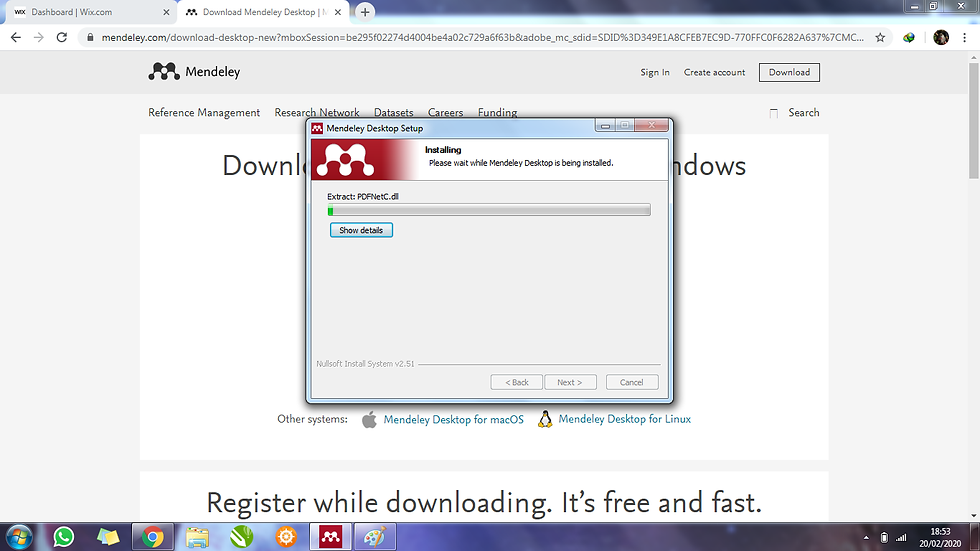Click the battery tray icon
The width and height of the screenshot is (980, 551).
[x=884, y=537]
